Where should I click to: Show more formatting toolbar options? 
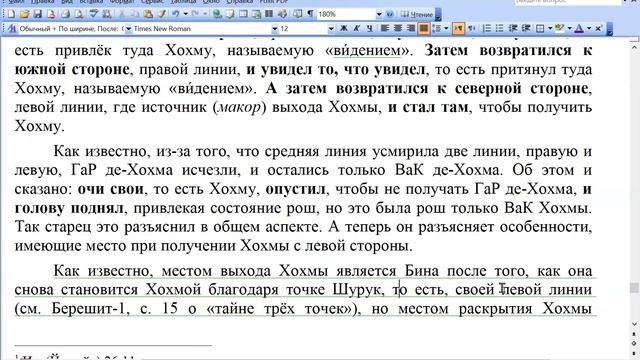click(x=610, y=29)
